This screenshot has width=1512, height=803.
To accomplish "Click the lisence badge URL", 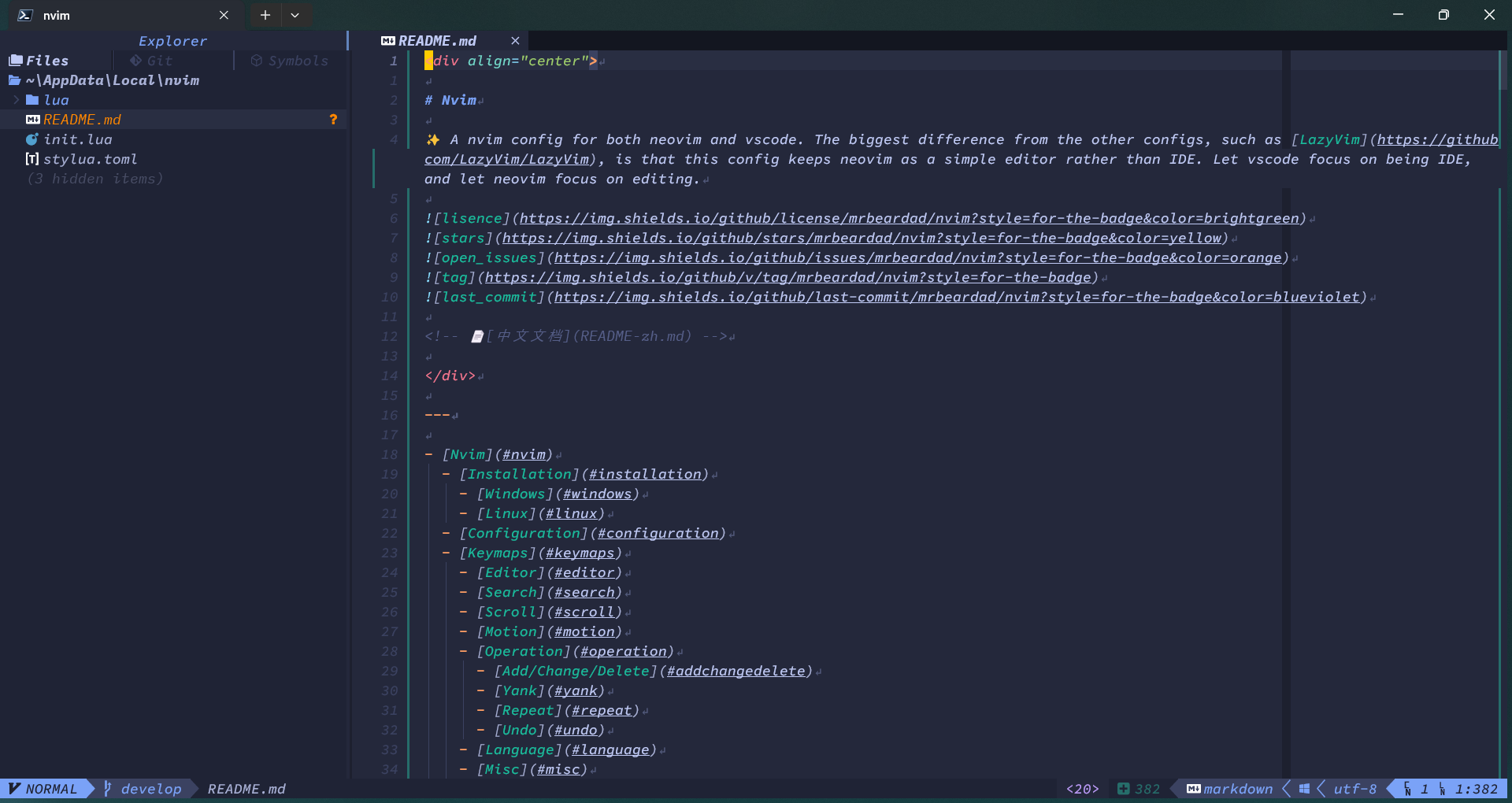I will click(909, 218).
